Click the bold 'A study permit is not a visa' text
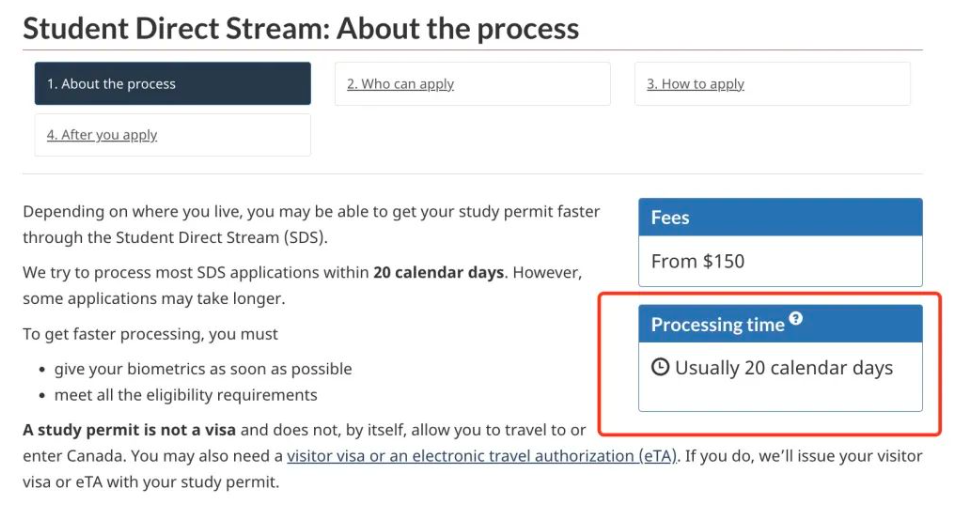The width and height of the screenshot is (954, 505). click(130, 430)
